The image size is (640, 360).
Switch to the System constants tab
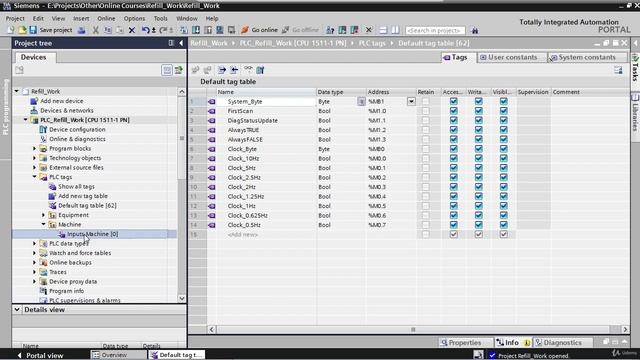coord(586,58)
